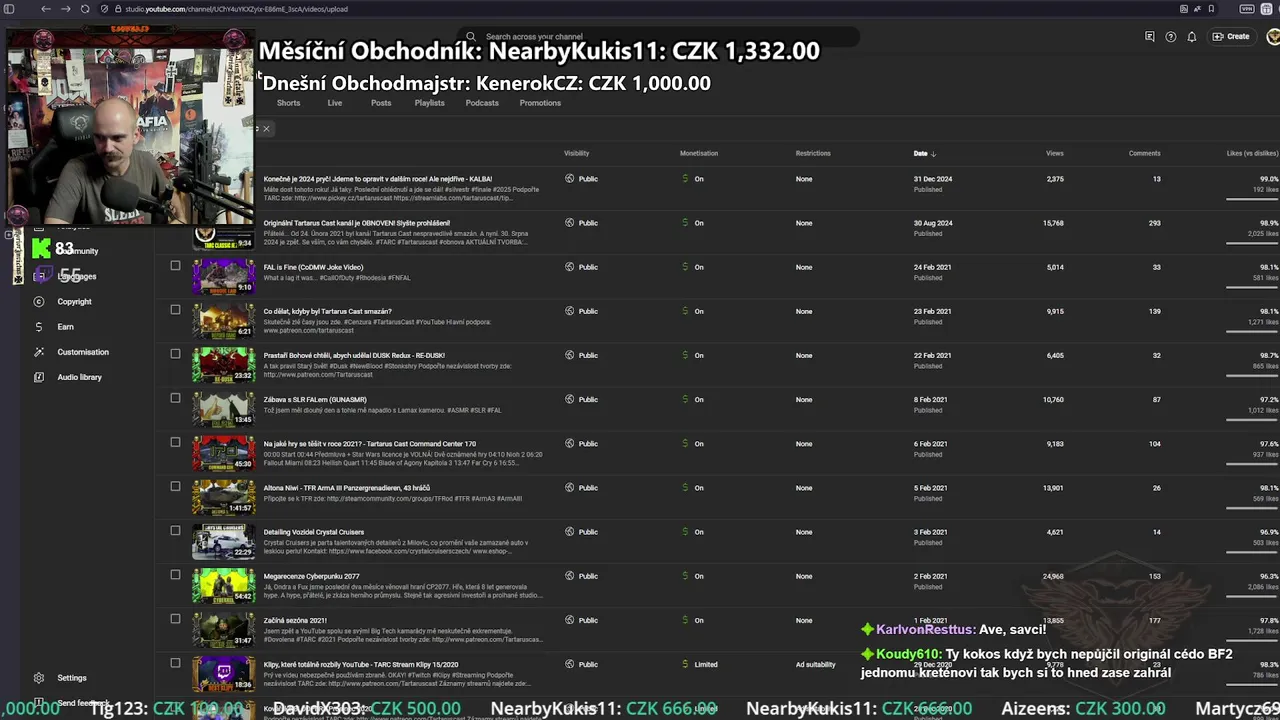
Task: Click the browser address bar URL
Action: coord(236,9)
